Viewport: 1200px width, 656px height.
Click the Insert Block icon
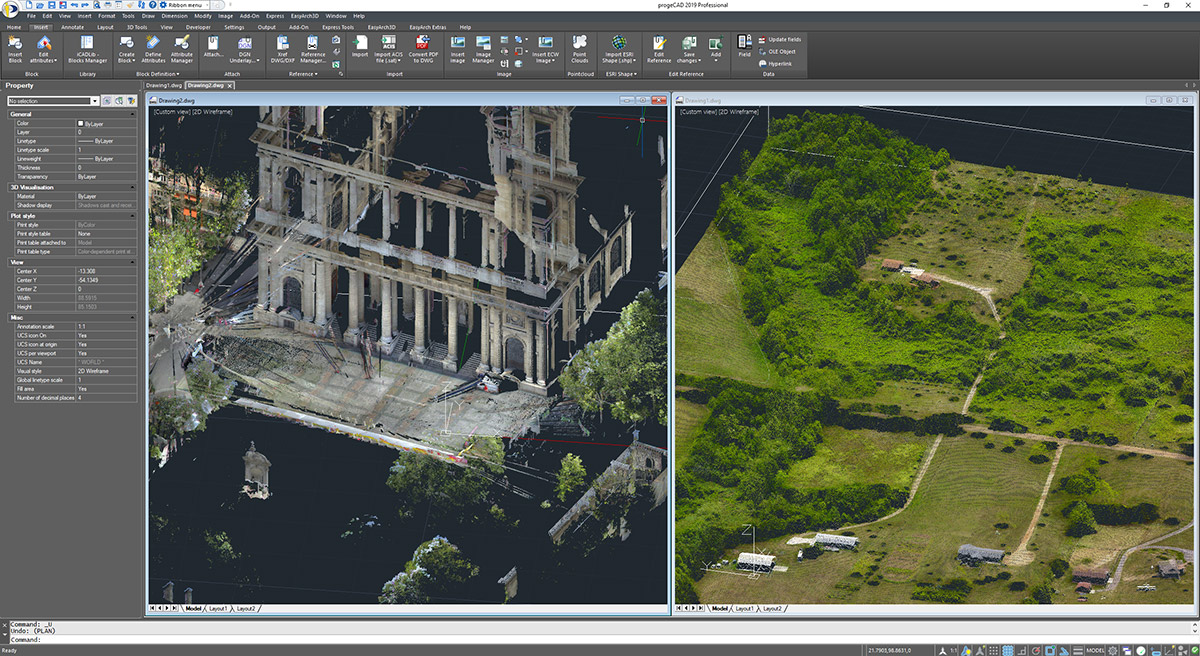click(x=15, y=52)
